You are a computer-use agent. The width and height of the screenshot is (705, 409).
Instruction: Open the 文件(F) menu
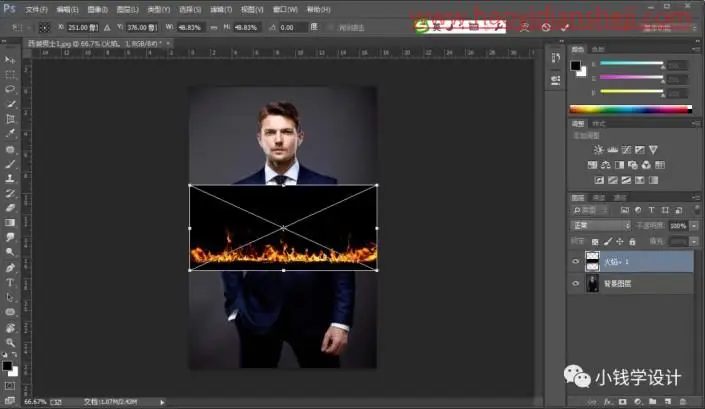[x=36, y=9]
